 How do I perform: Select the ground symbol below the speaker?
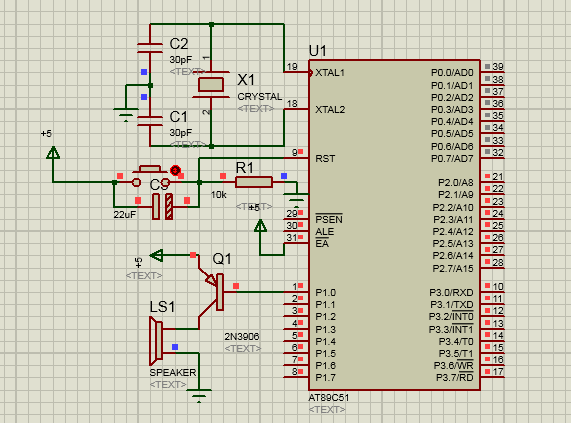pos(199,396)
